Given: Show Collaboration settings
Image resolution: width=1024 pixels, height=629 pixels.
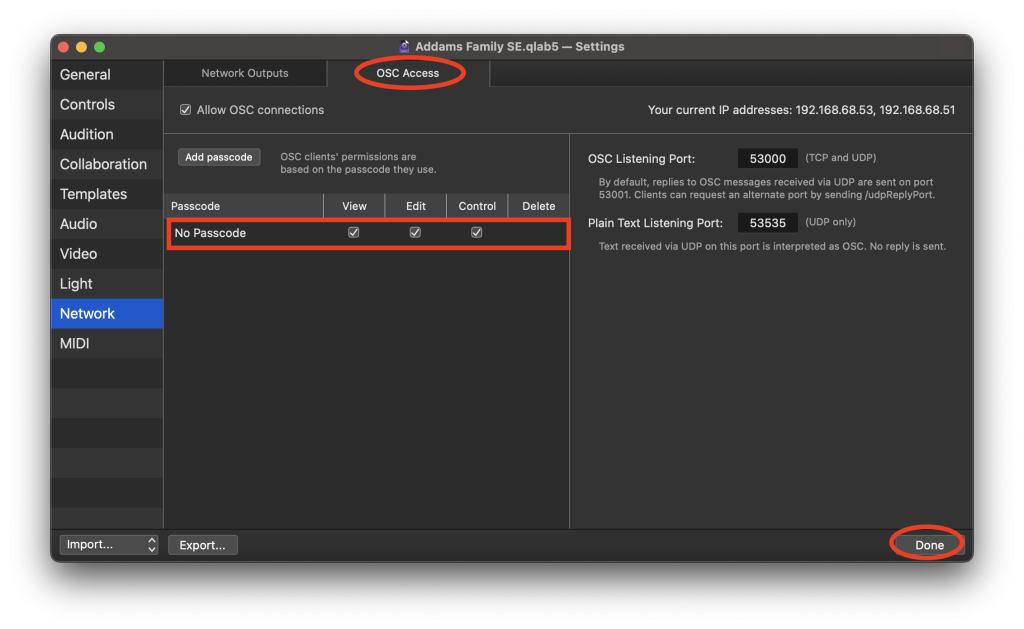Looking at the screenshot, I should pyautogui.click(x=106, y=164).
